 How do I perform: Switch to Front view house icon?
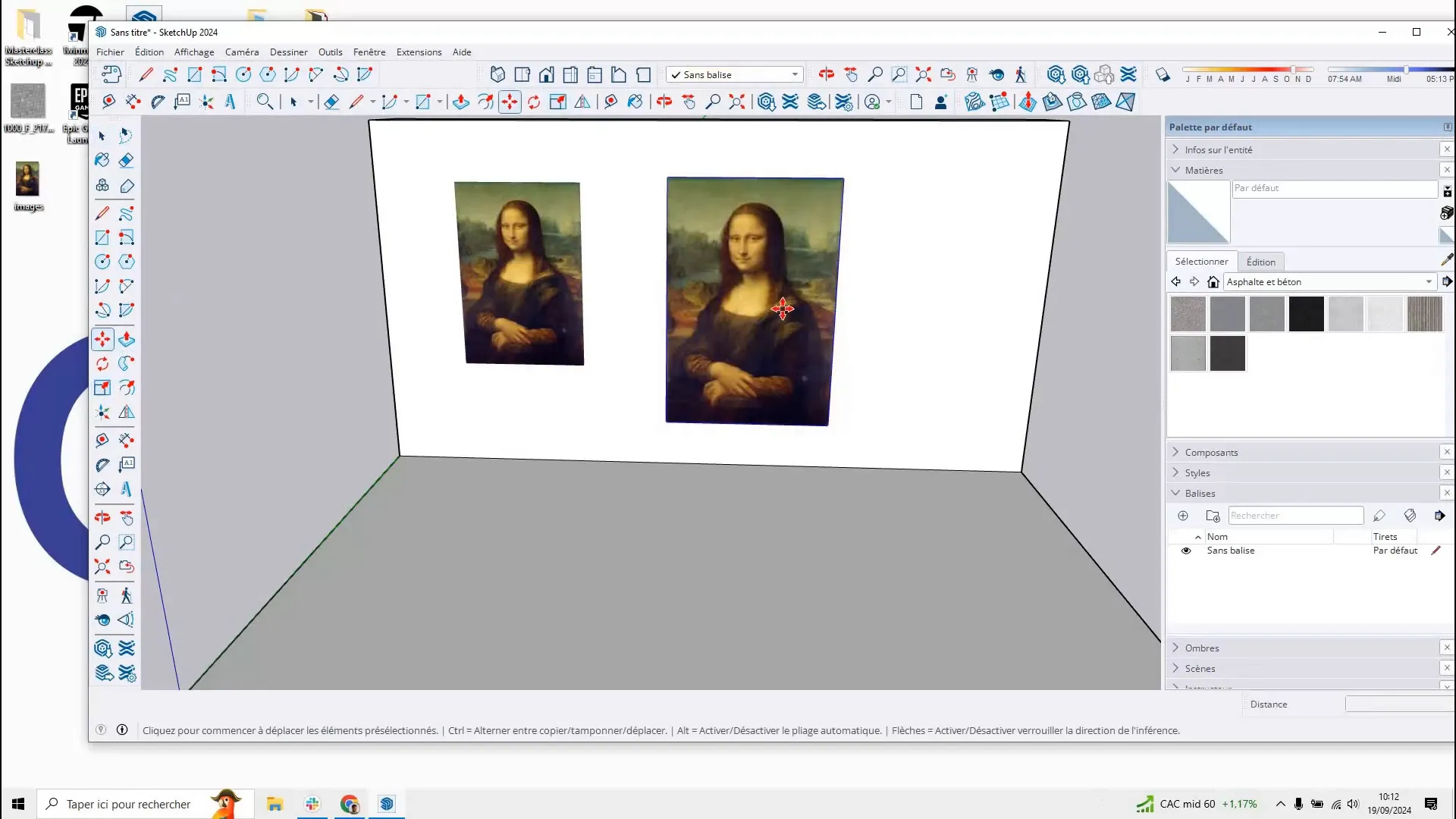coord(546,74)
